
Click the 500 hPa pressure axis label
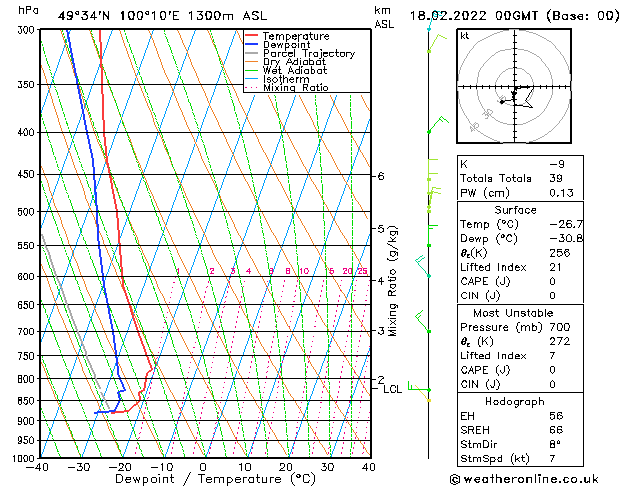coord(28,212)
